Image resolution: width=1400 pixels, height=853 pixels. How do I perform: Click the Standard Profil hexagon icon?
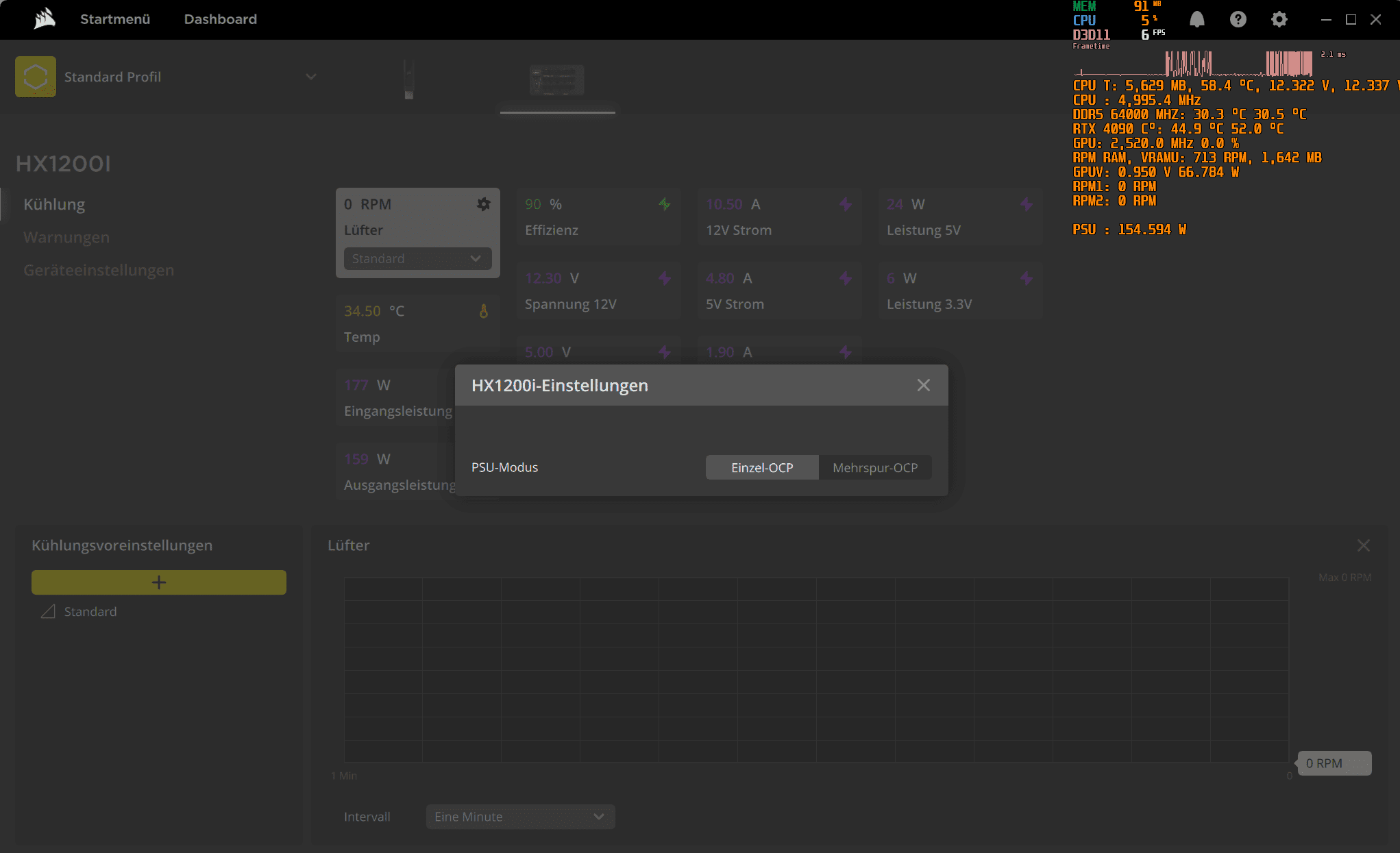36,77
